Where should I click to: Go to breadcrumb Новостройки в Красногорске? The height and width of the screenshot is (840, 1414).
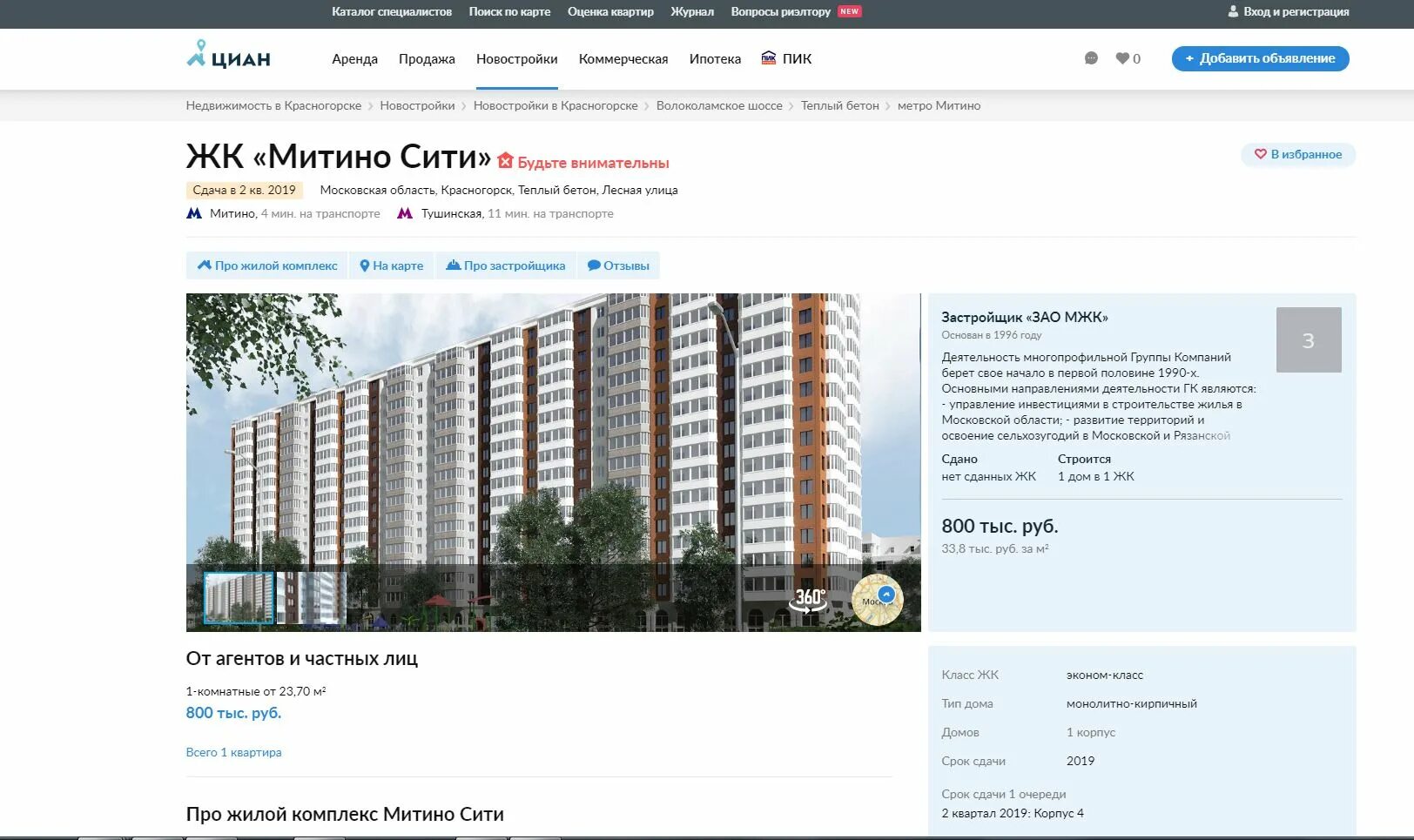point(555,105)
